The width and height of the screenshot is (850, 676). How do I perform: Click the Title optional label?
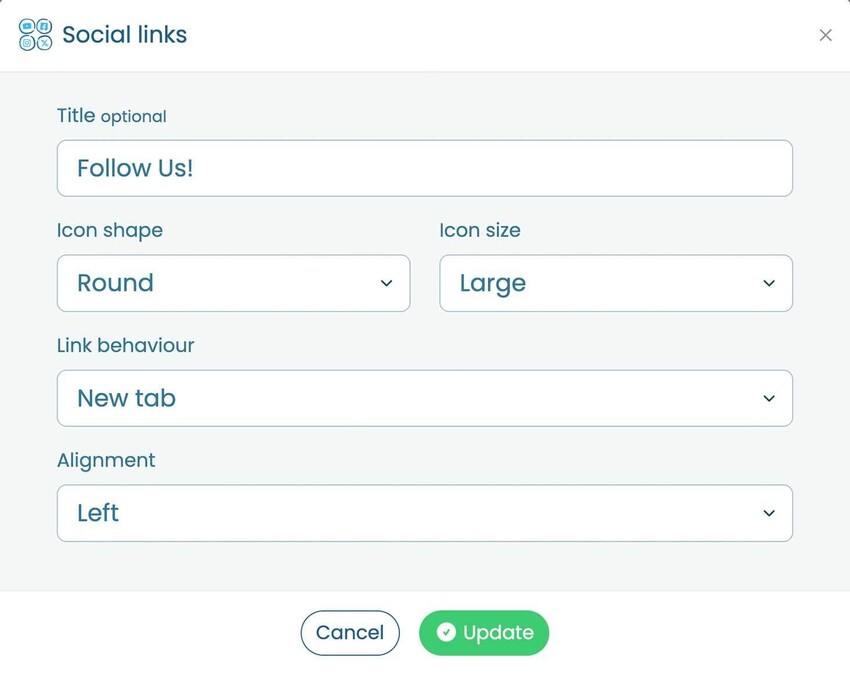pyautogui.click(x=111, y=115)
